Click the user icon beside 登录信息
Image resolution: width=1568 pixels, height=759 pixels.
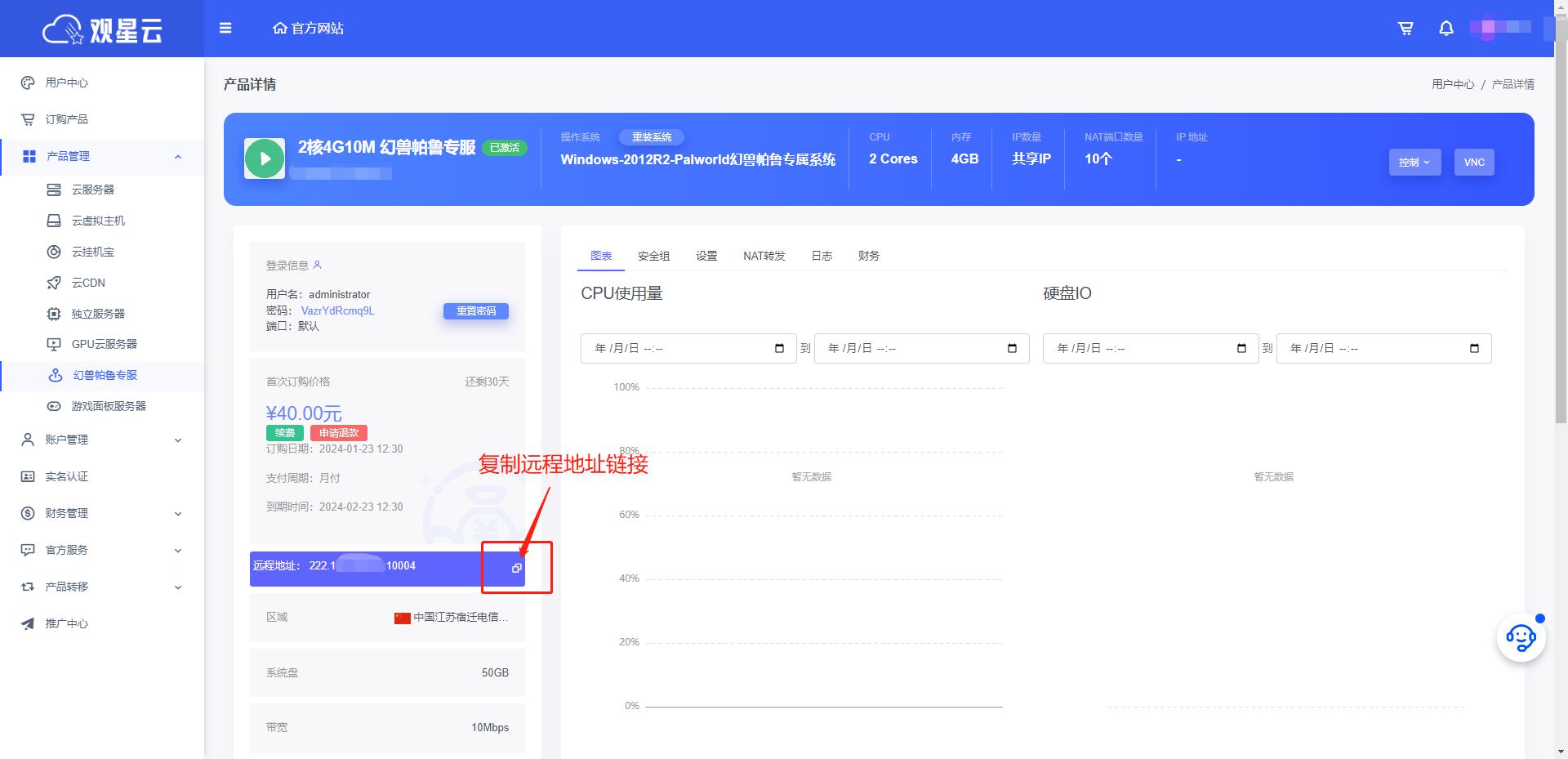pos(318,265)
